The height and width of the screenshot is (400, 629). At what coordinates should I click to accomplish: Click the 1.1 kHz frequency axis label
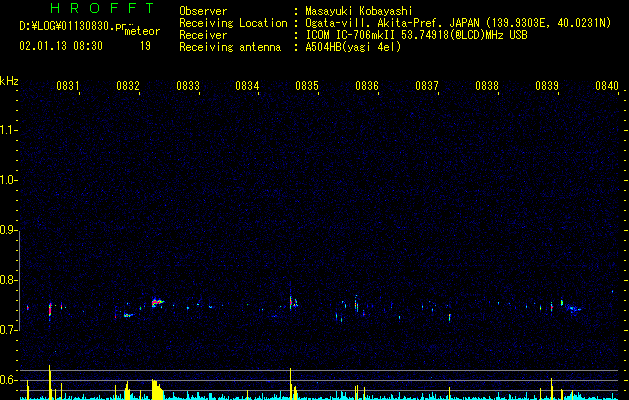[9, 130]
